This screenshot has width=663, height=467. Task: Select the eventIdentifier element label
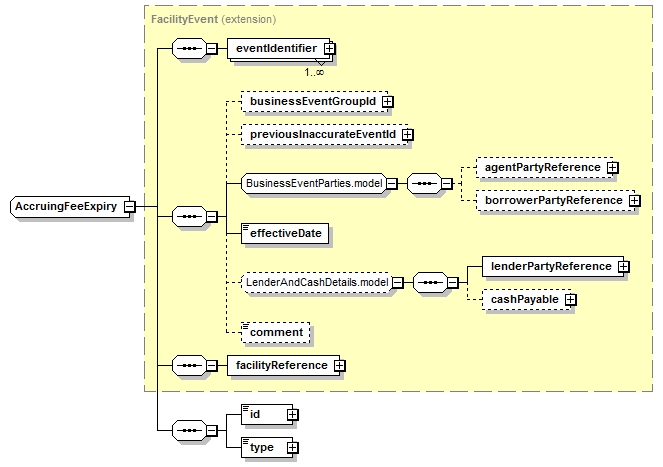[276, 49]
